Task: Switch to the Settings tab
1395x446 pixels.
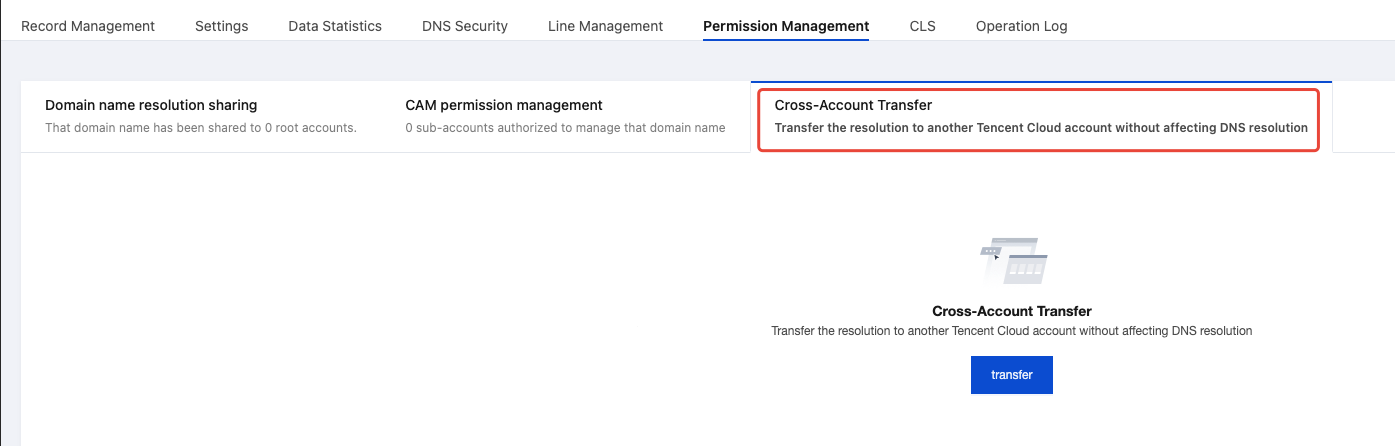Action: (221, 26)
